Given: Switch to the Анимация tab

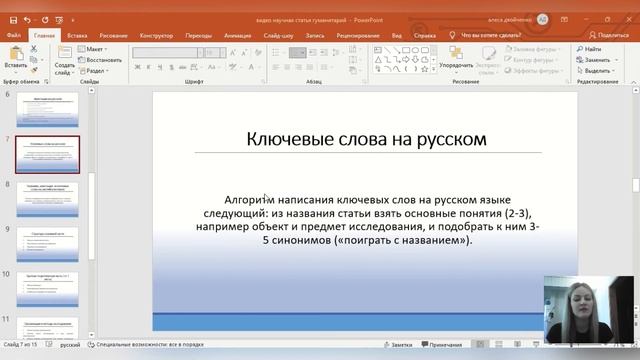Looking at the screenshot, I should pos(238,36).
